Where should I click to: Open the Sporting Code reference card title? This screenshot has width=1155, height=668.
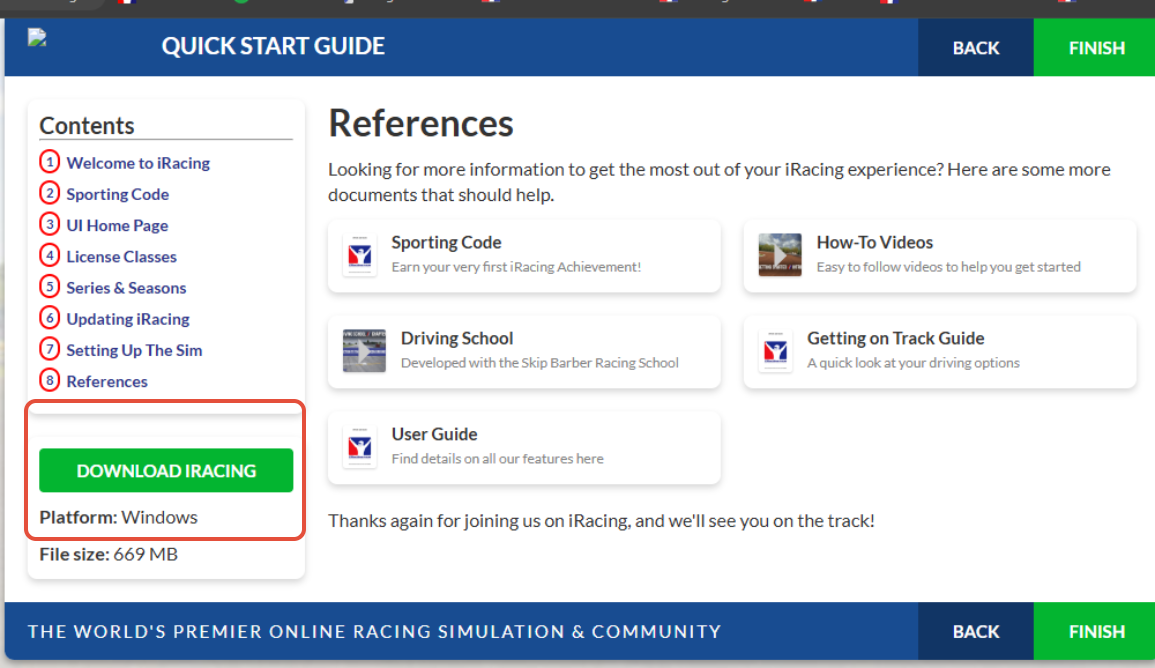tap(446, 242)
